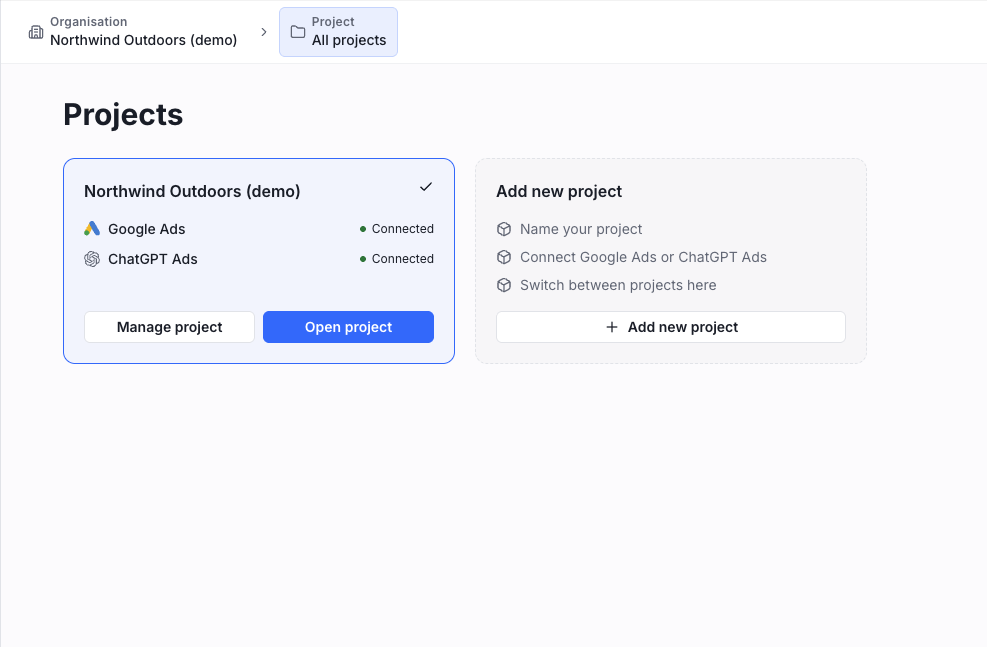Click the Google Ads logo icon
This screenshot has width=987, height=647.
(92, 228)
